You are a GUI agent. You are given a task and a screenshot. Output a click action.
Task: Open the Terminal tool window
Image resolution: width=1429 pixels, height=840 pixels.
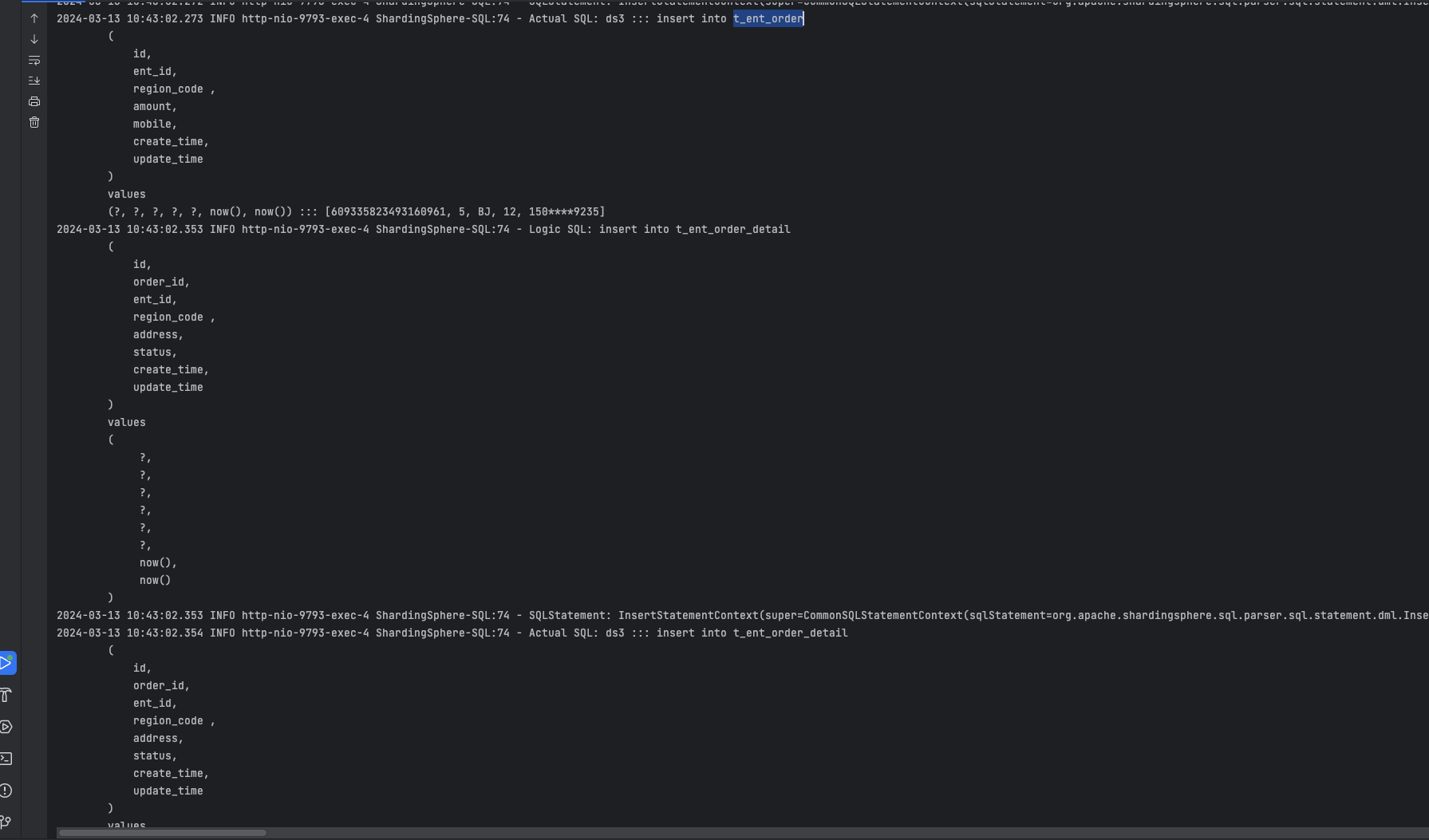click(6, 759)
